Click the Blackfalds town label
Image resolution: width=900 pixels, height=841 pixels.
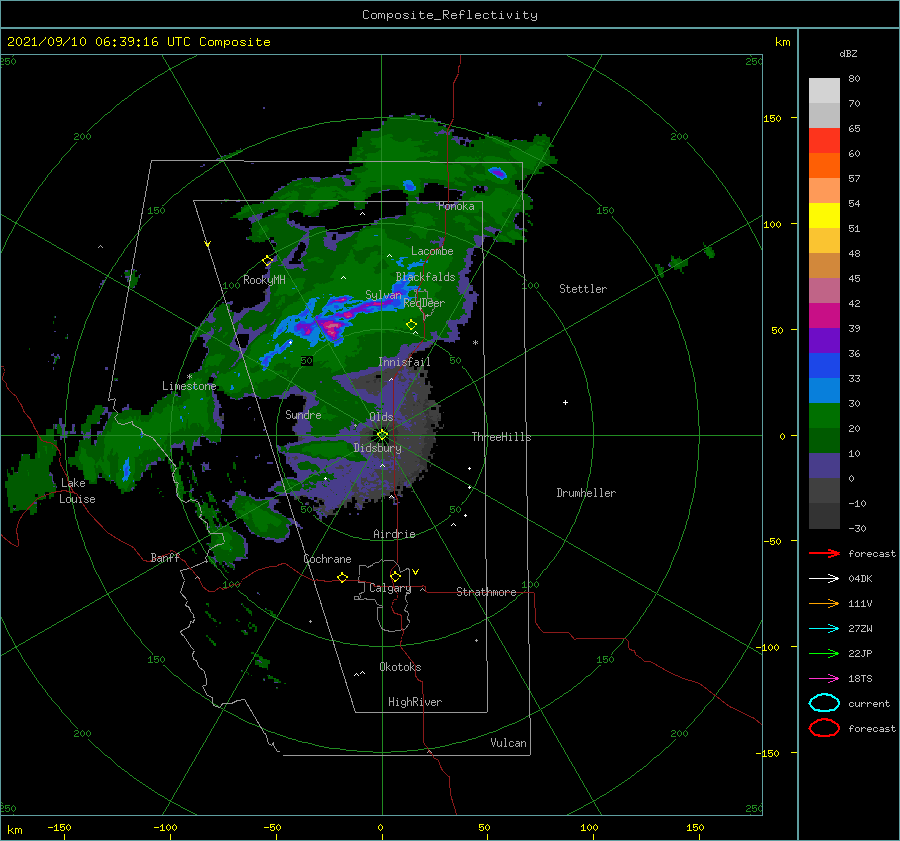click(425, 277)
